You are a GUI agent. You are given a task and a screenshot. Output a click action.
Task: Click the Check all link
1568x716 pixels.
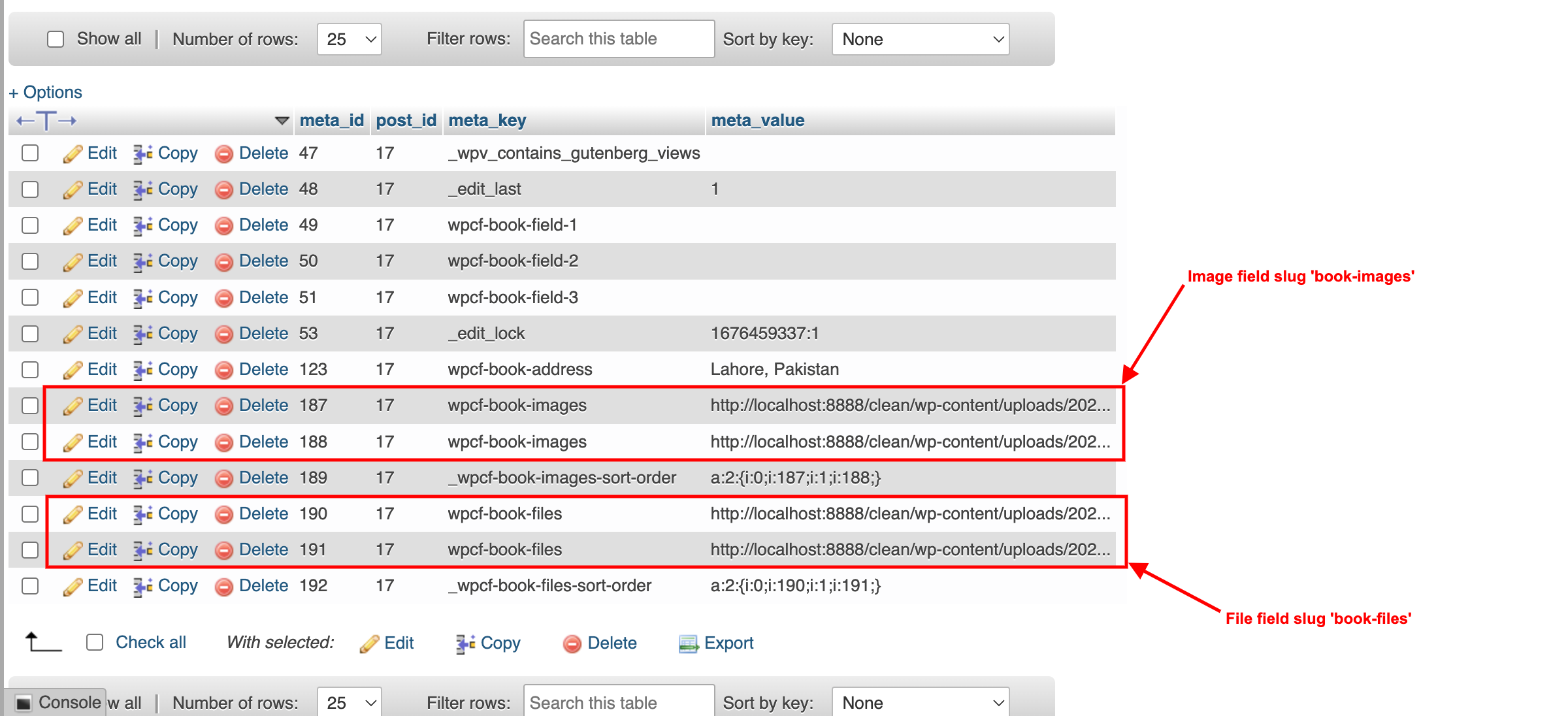click(x=151, y=643)
